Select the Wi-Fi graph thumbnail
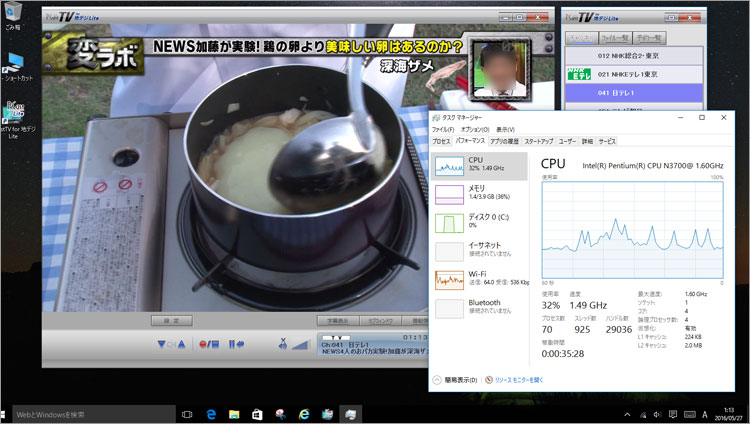The height and width of the screenshot is (424, 750). click(449, 280)
